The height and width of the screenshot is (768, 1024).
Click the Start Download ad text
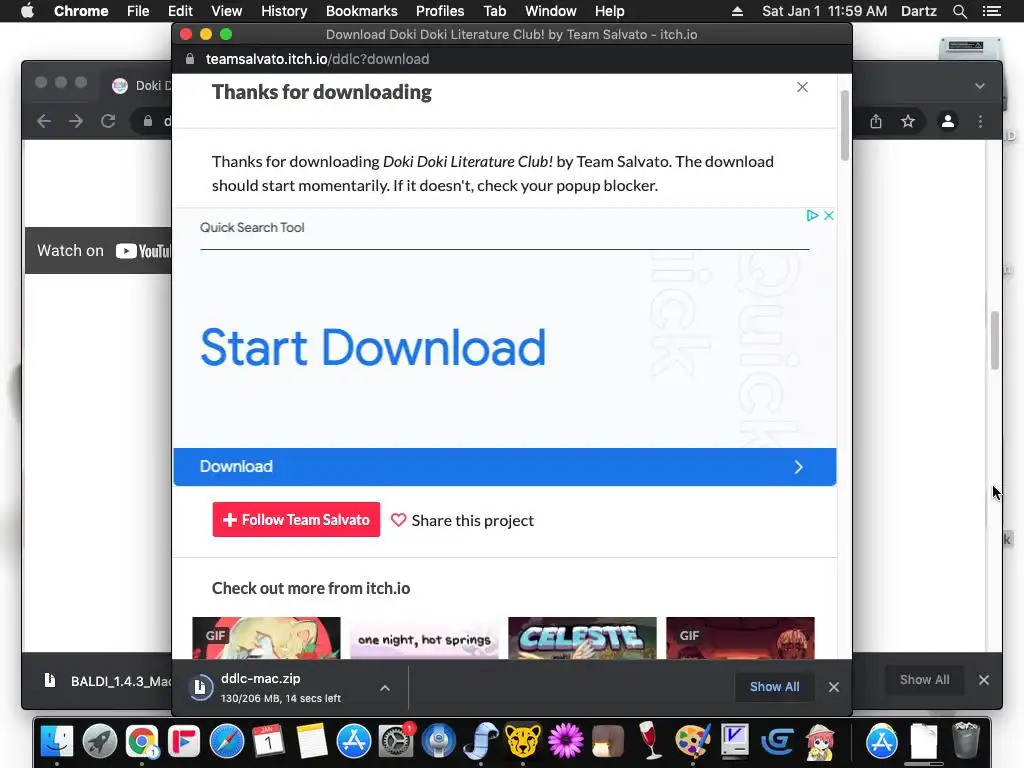point(373,347)
